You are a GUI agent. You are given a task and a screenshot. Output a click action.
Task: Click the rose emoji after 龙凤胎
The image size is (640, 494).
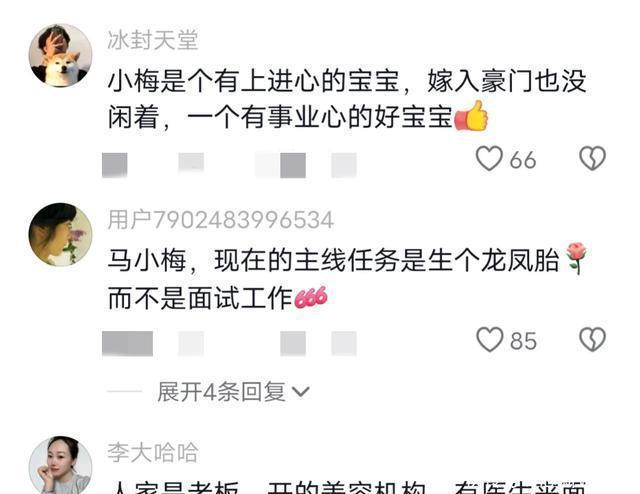pyautogui.click(x=576, y=258)
